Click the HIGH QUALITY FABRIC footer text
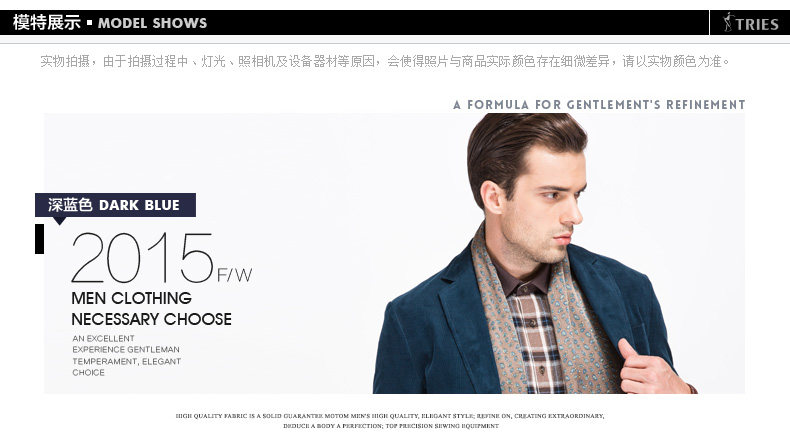This screenshot has height=444, width=790. 390,421
